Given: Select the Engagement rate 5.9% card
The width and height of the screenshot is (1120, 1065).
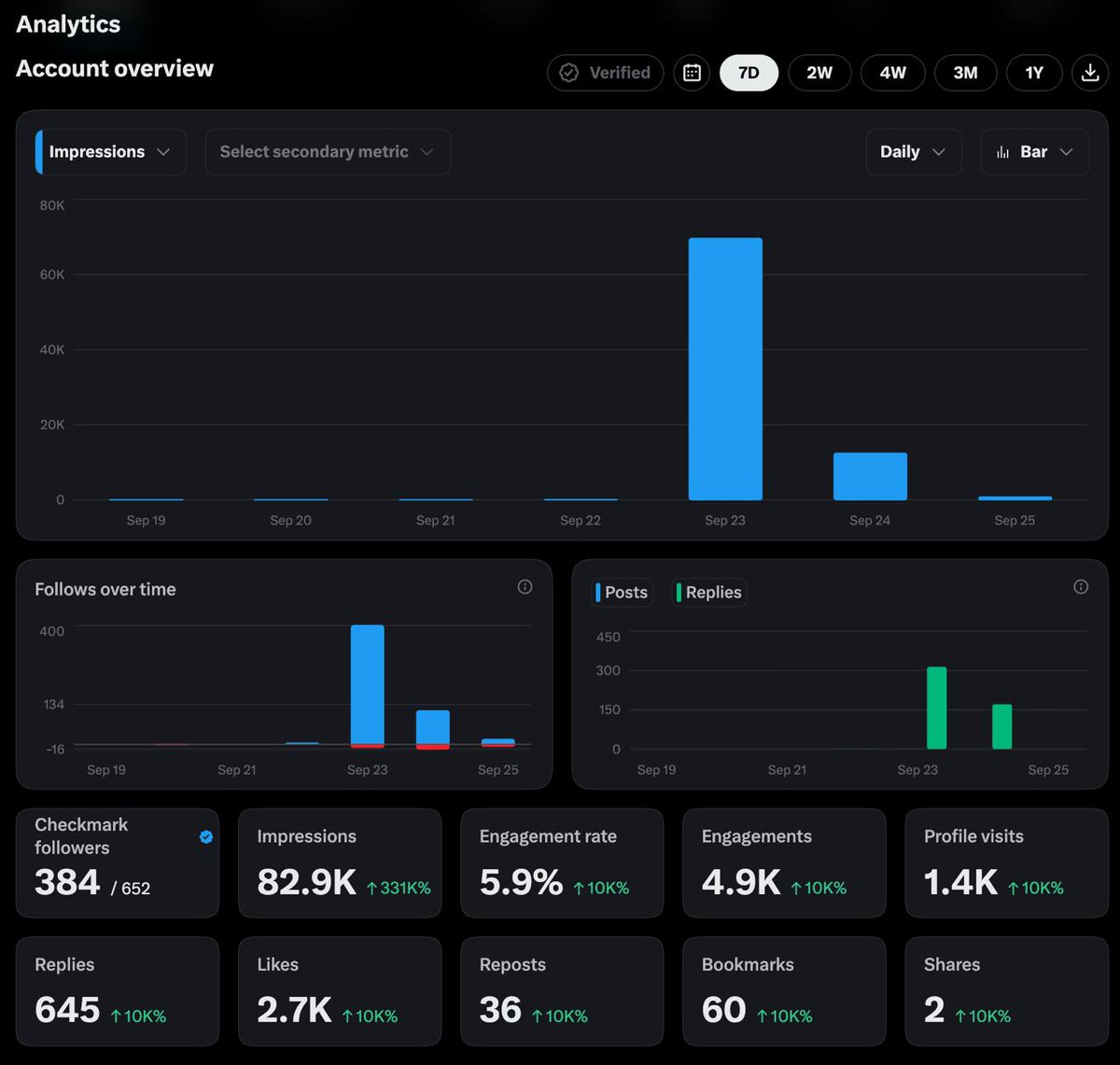Looking at the screenshot, I should click(x=562, y=863).
